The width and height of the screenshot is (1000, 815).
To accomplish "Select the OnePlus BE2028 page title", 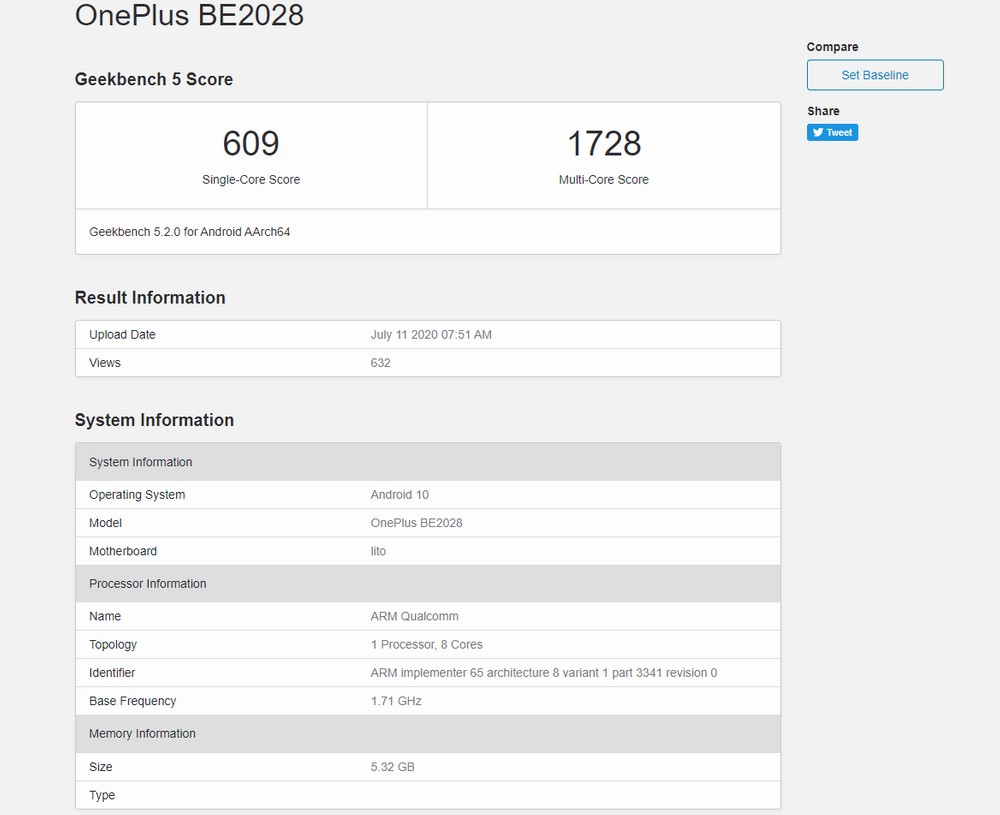I will coord(189,15).
